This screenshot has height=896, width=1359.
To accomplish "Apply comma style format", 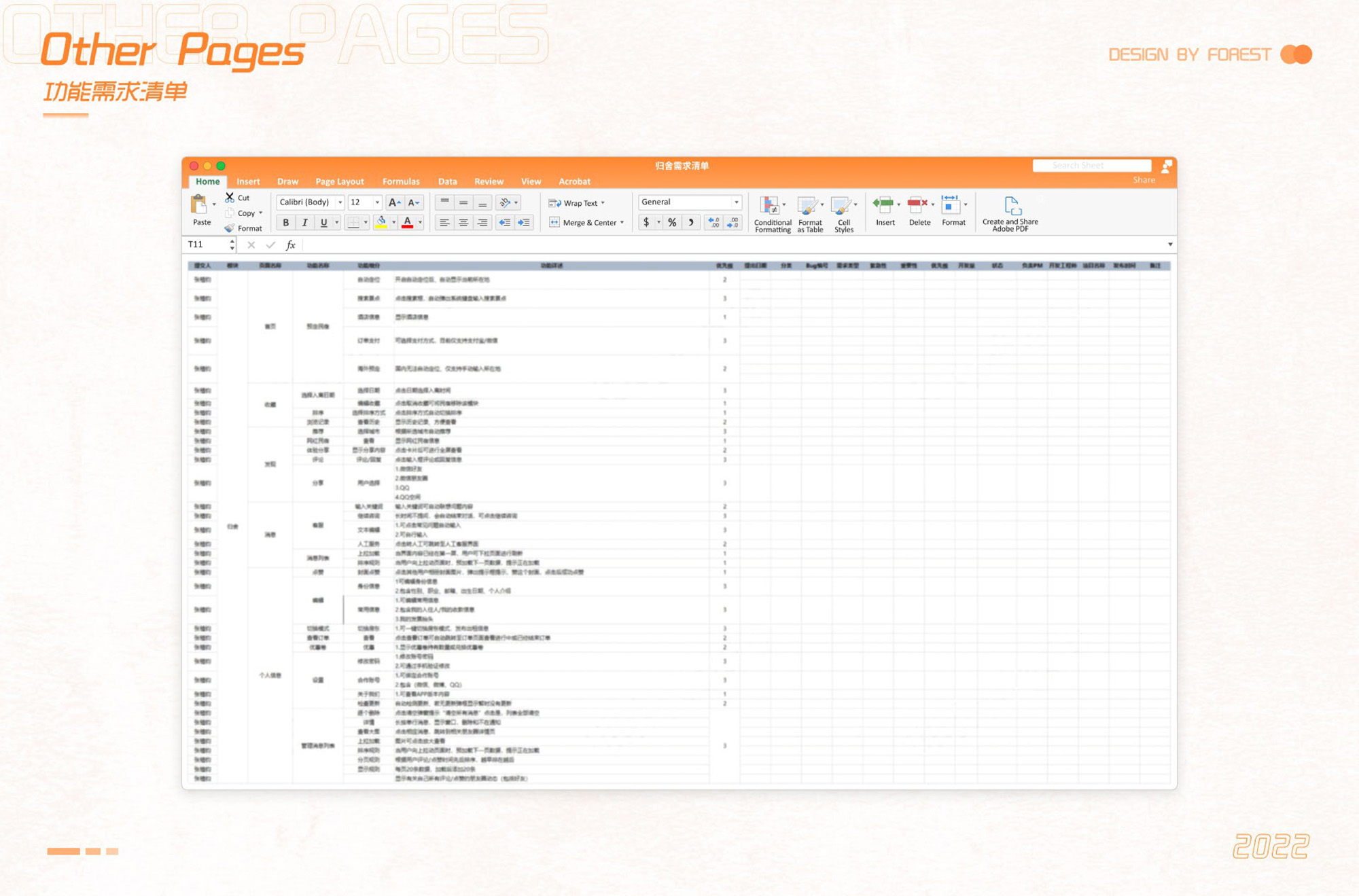I will (691, 222).
